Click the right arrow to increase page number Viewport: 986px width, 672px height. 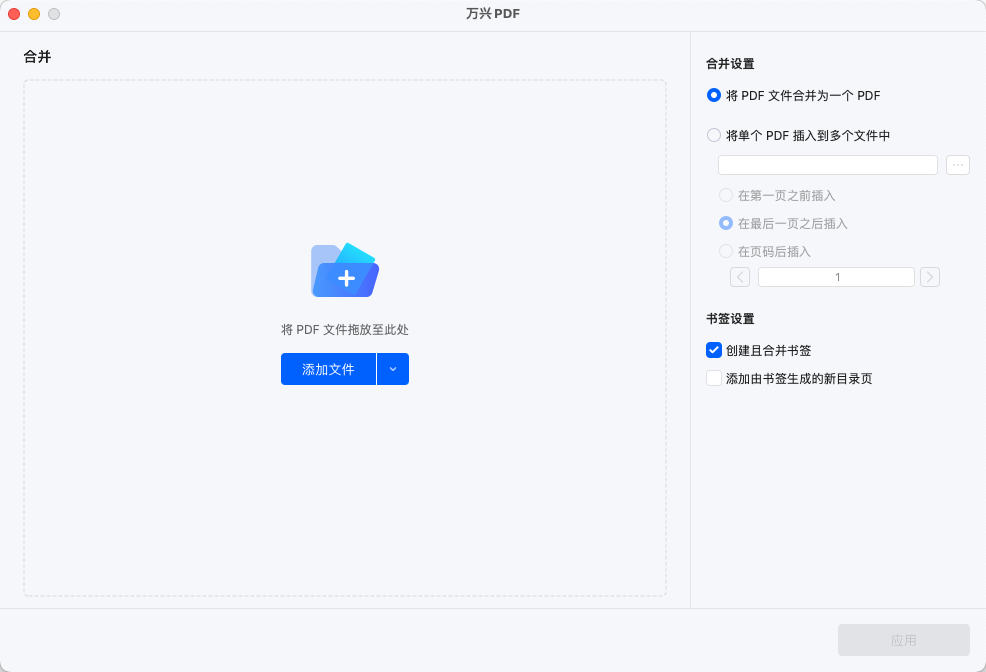(x=929, y=276)
